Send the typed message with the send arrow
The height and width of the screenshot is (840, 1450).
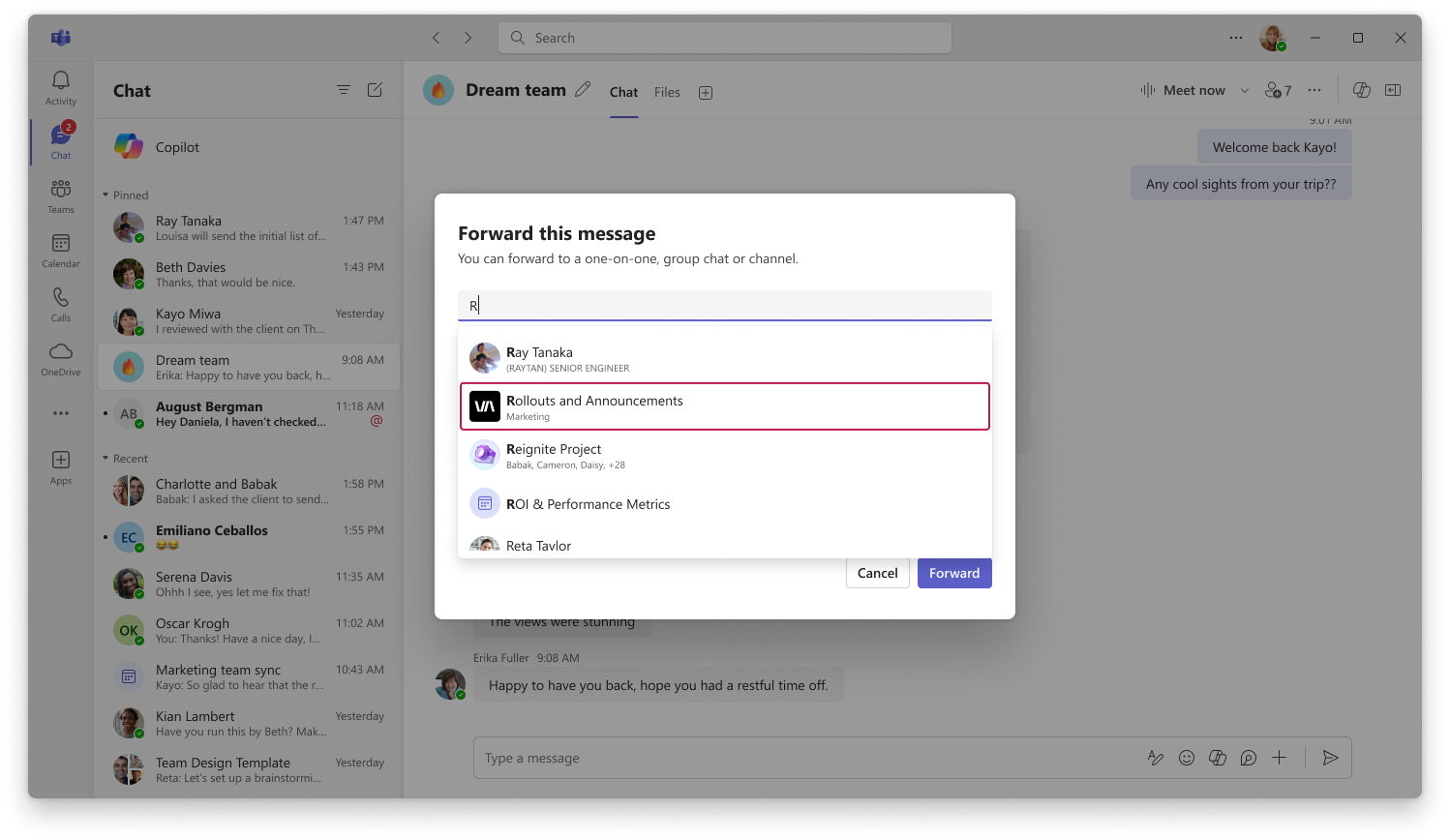click(1330, 758)
